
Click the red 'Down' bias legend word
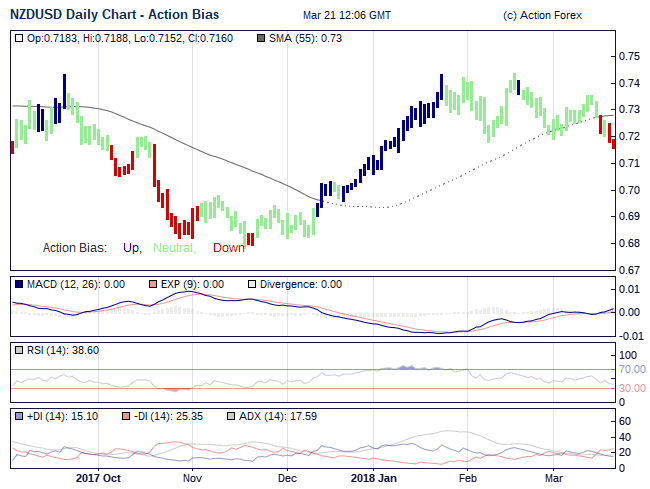tap(229, 248)
